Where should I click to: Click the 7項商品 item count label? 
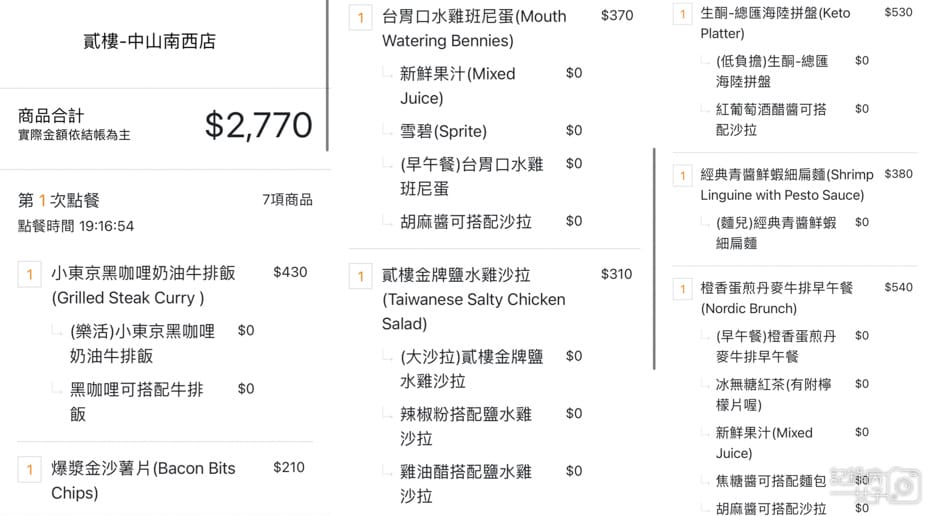pos(287,200)
